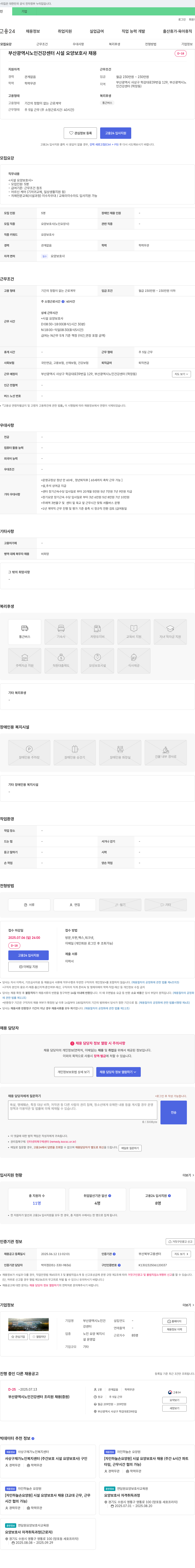
Task: Click the D-18 badge beside job title
Action: point(180,54)
